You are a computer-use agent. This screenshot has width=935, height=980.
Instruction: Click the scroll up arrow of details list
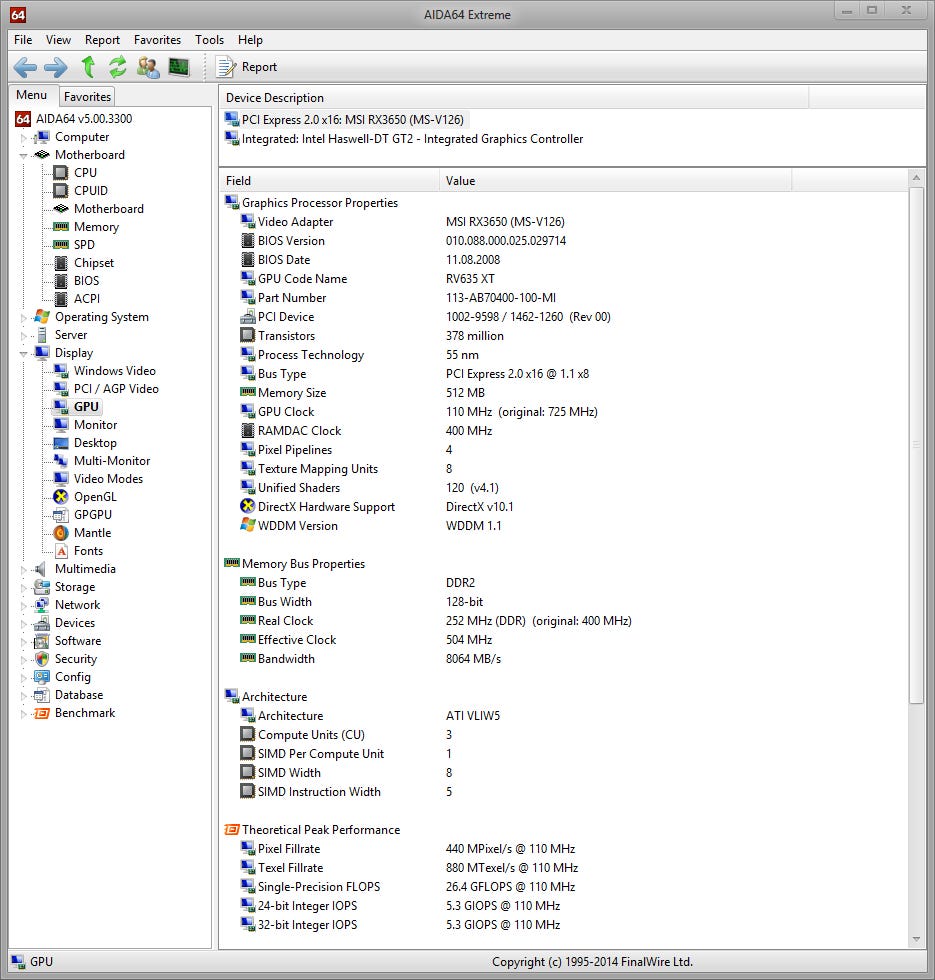916,178
